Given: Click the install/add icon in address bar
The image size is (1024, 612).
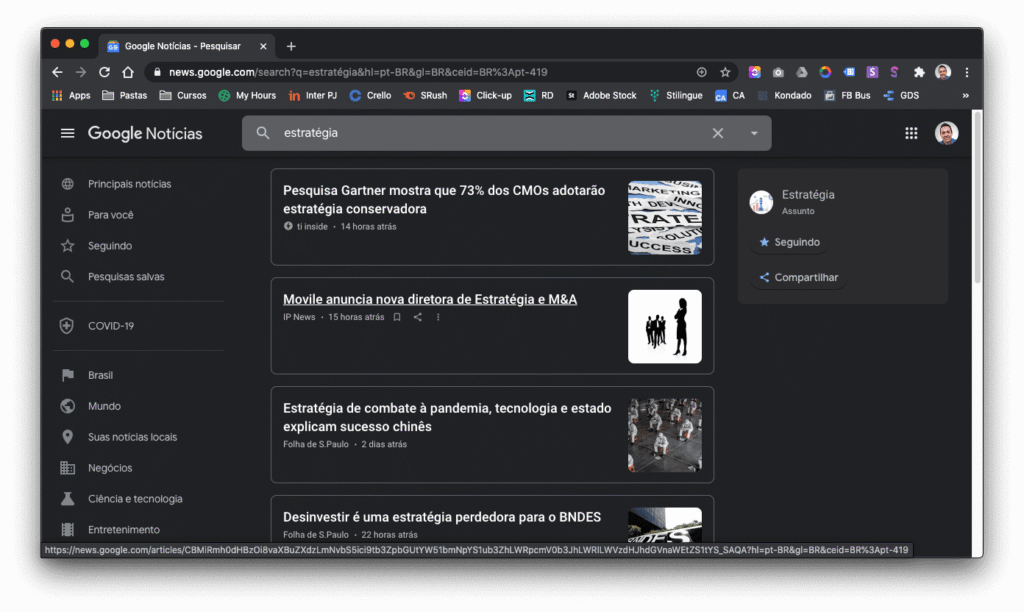Looking at the screenshot, I should [701, 72].
